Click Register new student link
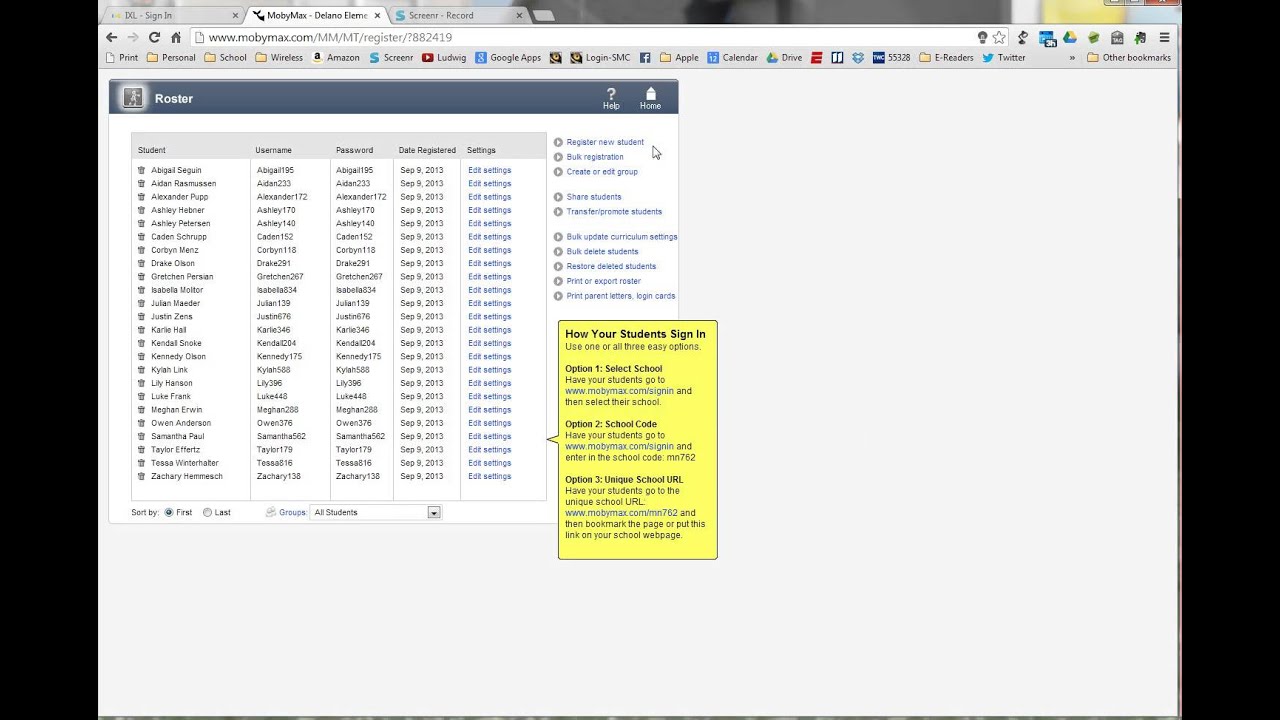The image size is (1280, 720). [605, 142]
